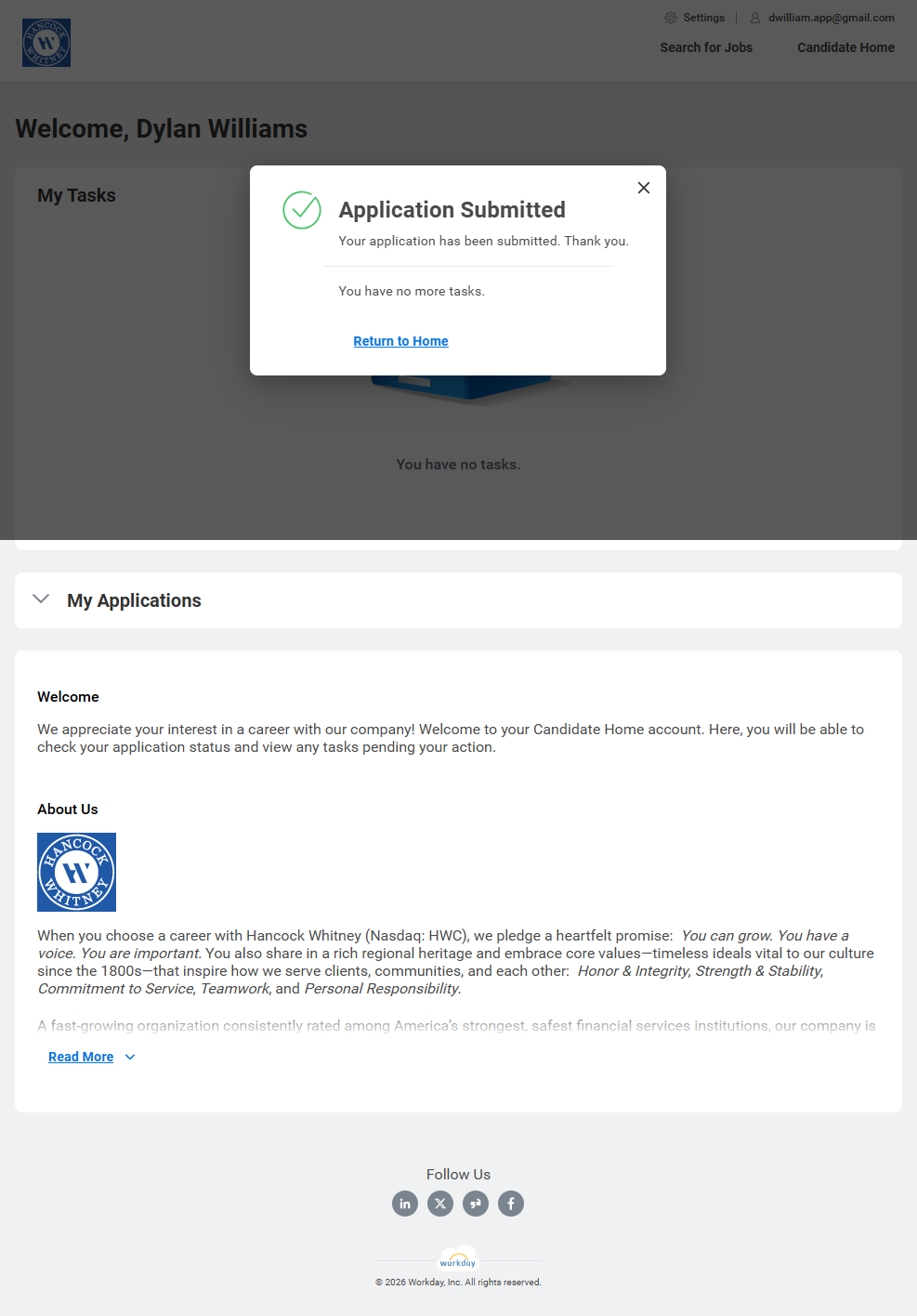The image size is (917, 1316).
Task: Click the Workday logo in footer
Action: [x=458, y=1259]
